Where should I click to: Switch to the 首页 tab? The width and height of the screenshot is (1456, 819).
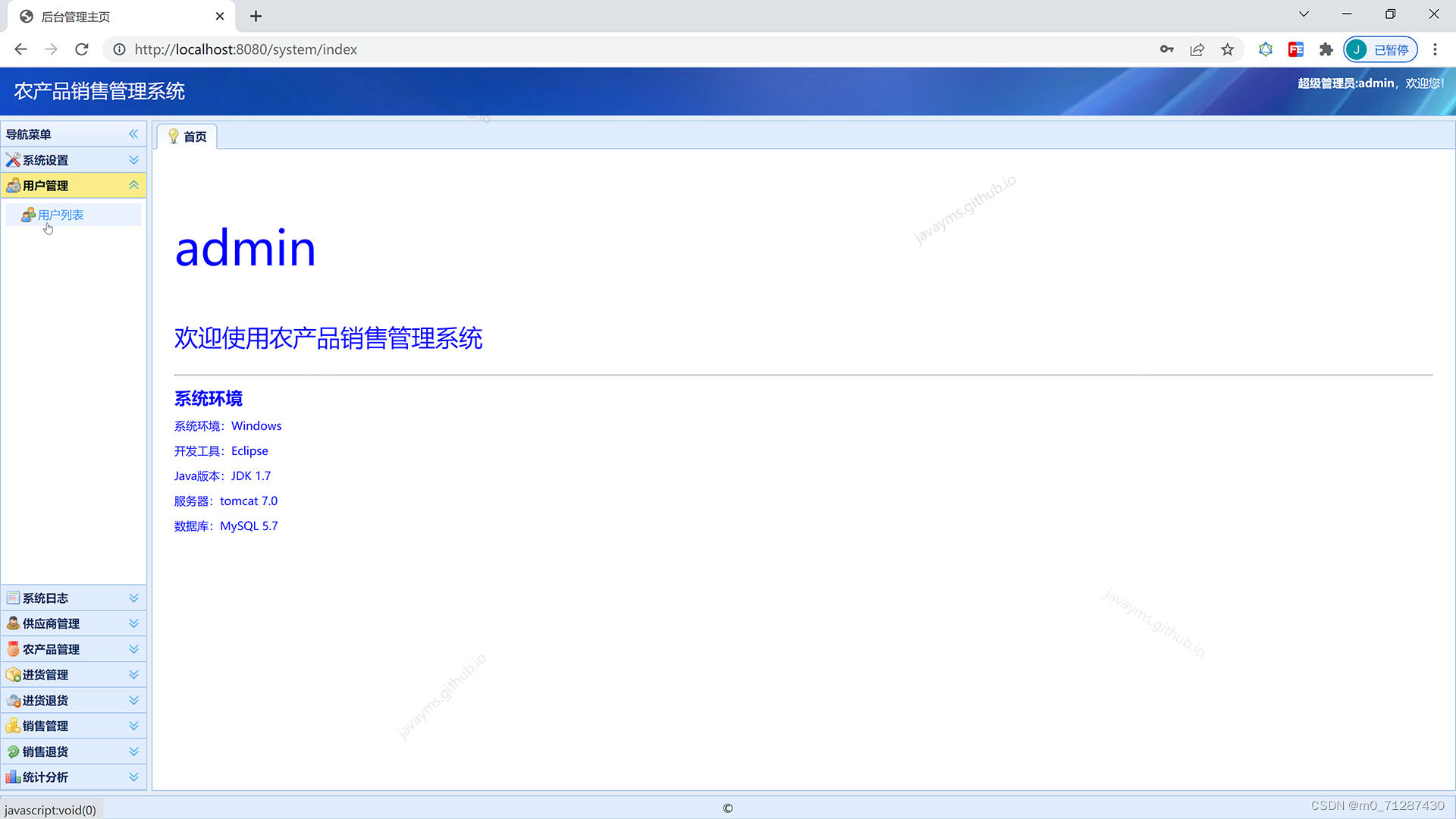point(187,136)
